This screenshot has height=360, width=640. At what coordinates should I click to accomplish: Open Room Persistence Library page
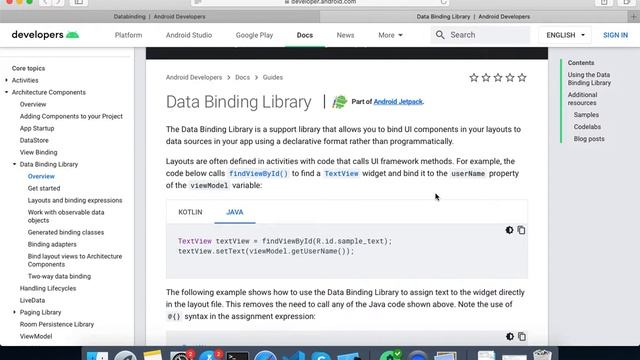click(x=57, y=324)
